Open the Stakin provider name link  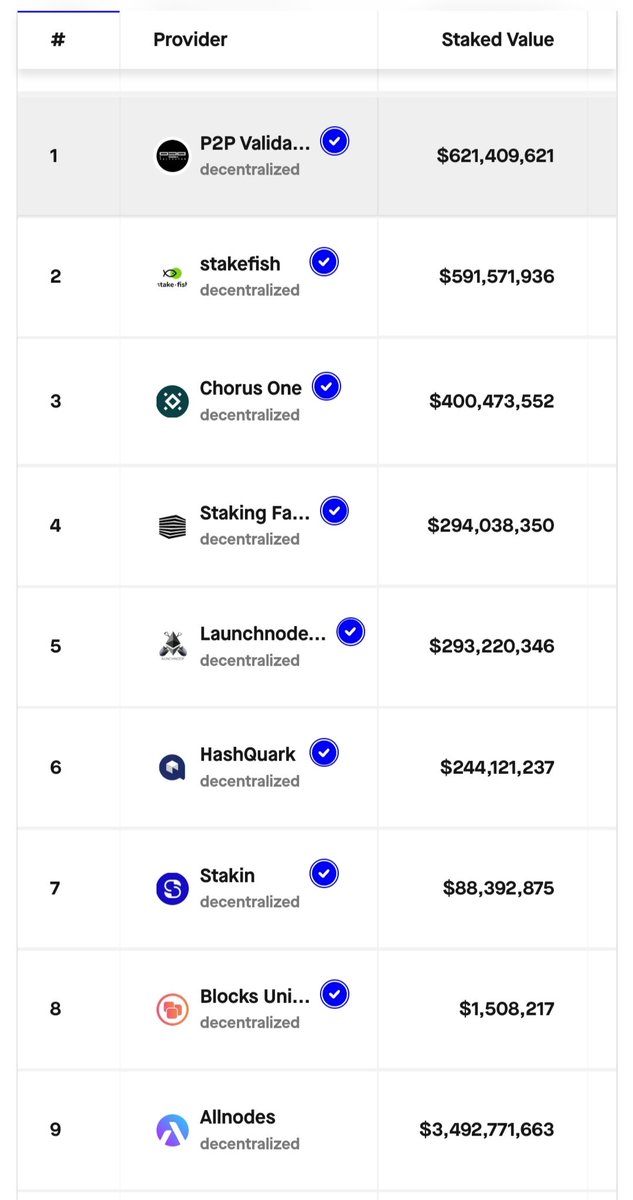pyautogui.click(x=227, y=875)
